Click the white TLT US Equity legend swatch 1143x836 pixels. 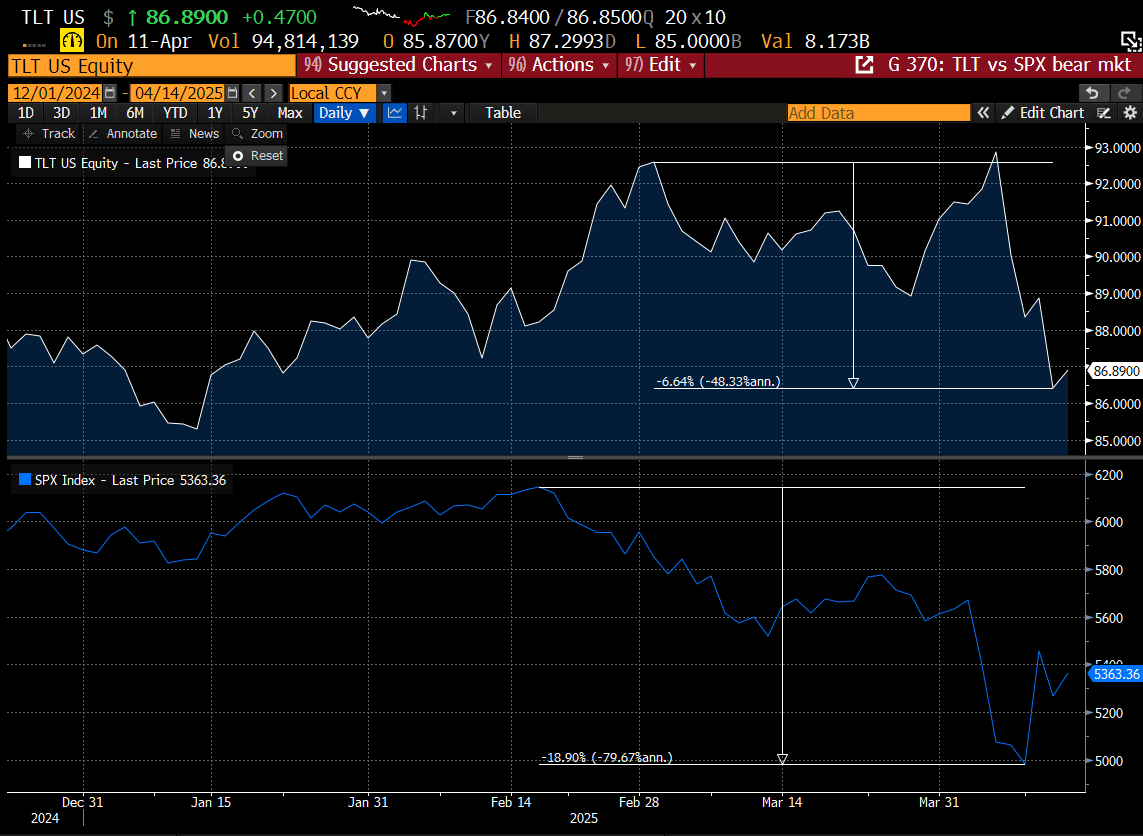point(25,163)
